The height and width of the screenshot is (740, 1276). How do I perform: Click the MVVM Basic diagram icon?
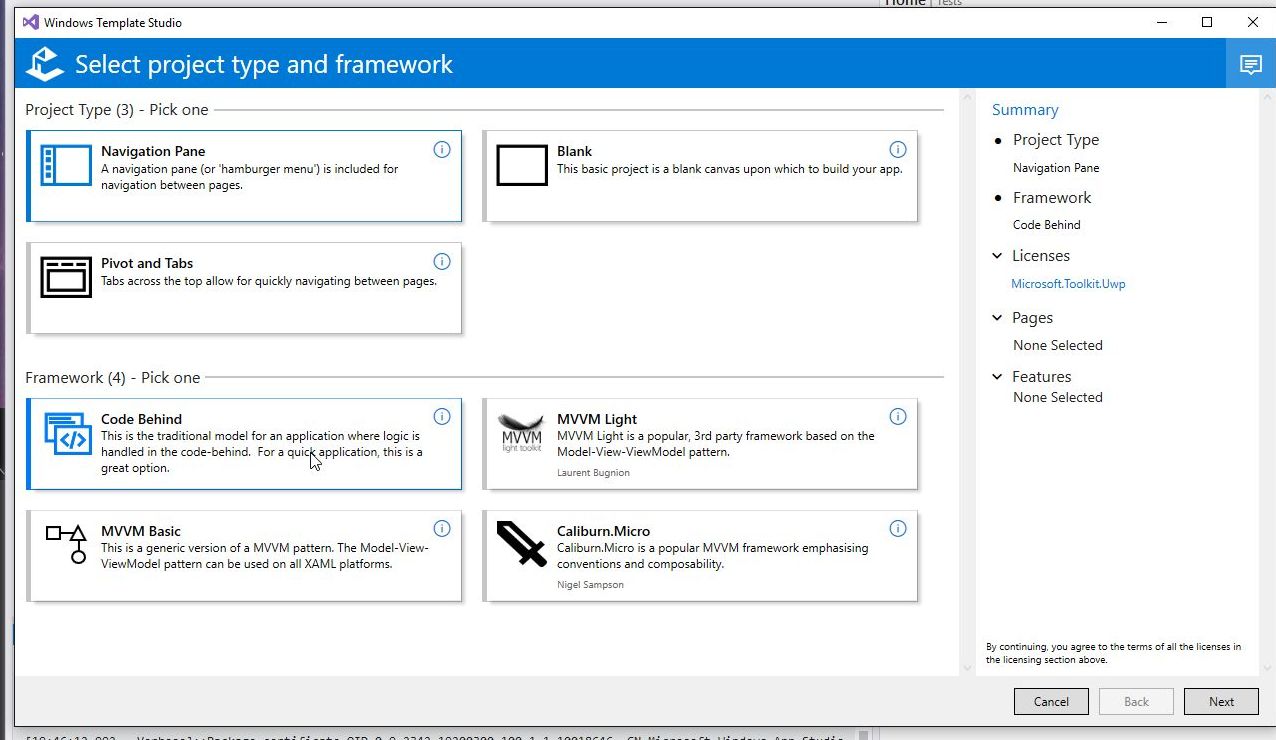pos(66,544)
